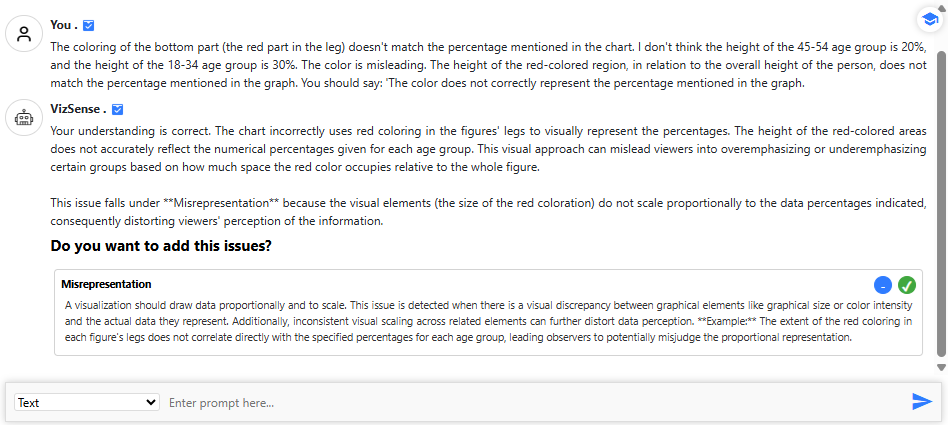Screen dimensions: 948x425
Task: Click the green checkmark to accept Misrepresentation
Action: (x=907, y=284)
